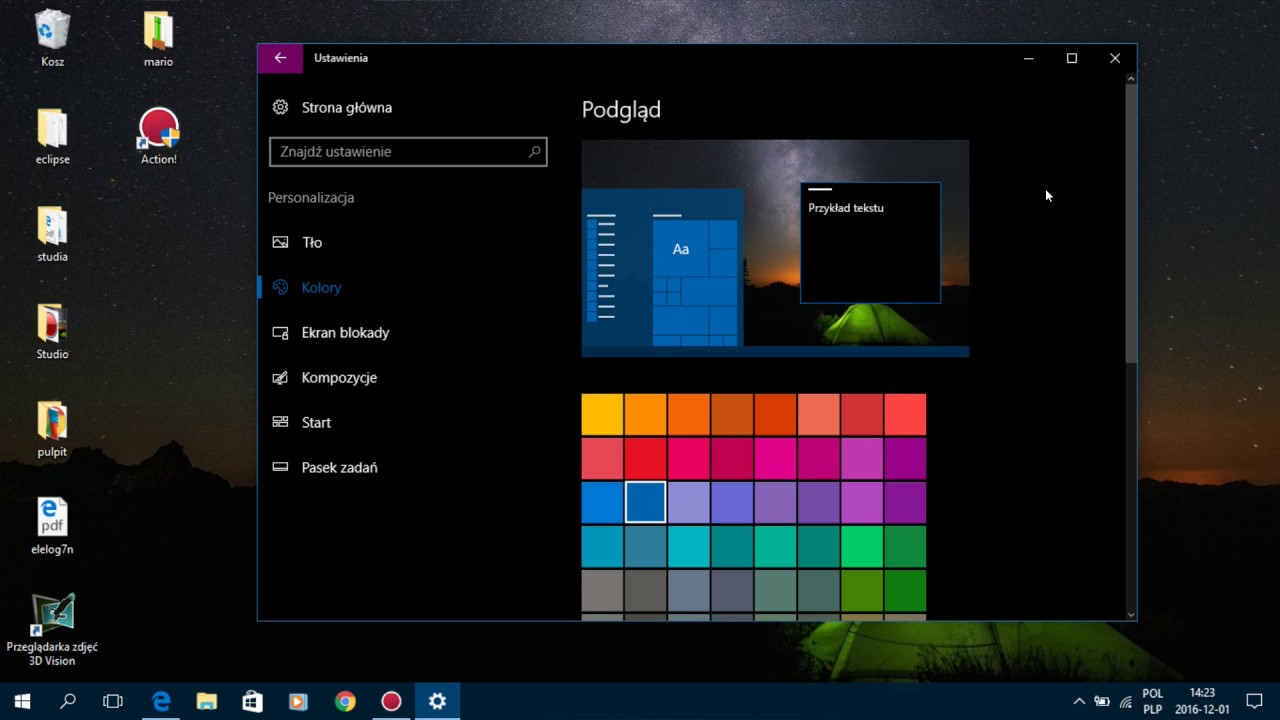Check the battery tray icon
Screen dimensions: 1280x720
tap(1102, 701)
